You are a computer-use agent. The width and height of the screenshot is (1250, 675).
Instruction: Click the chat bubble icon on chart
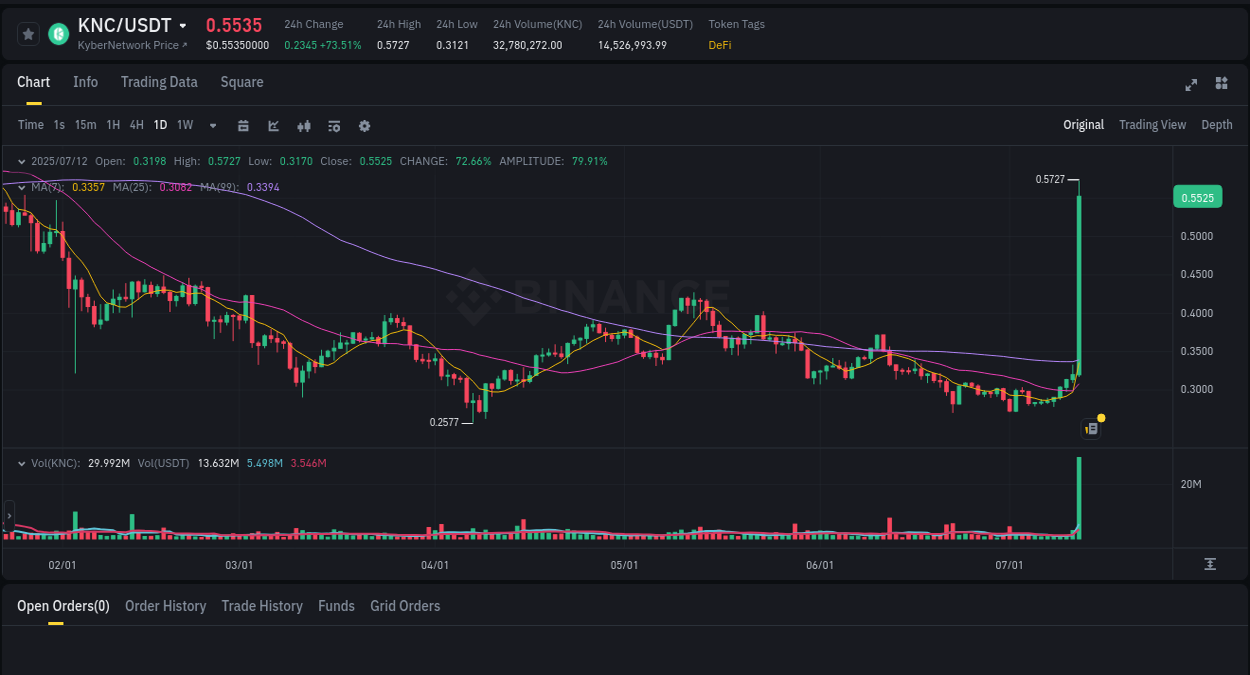pos(1090,428)
